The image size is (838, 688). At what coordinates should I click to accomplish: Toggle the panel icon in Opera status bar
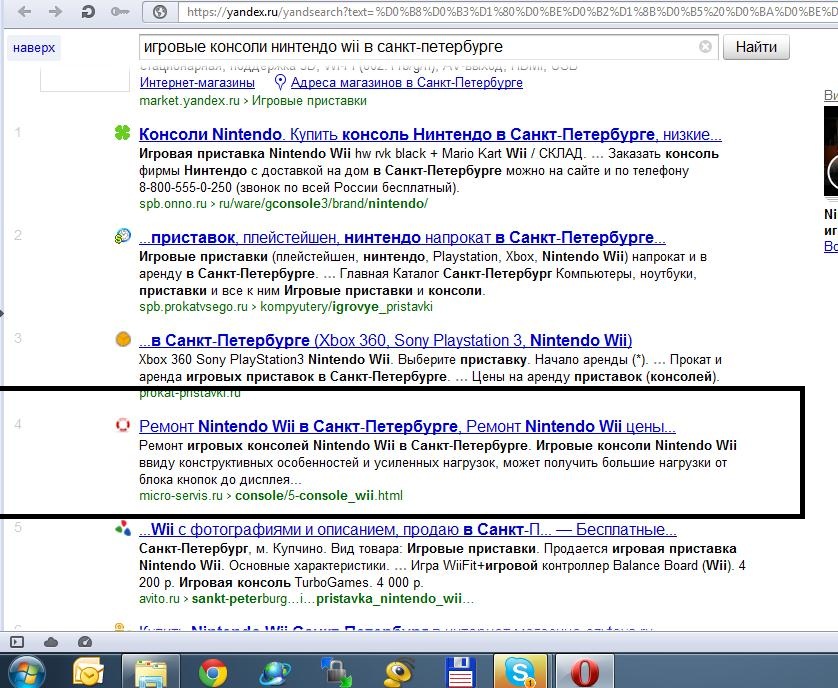point(17,642)
